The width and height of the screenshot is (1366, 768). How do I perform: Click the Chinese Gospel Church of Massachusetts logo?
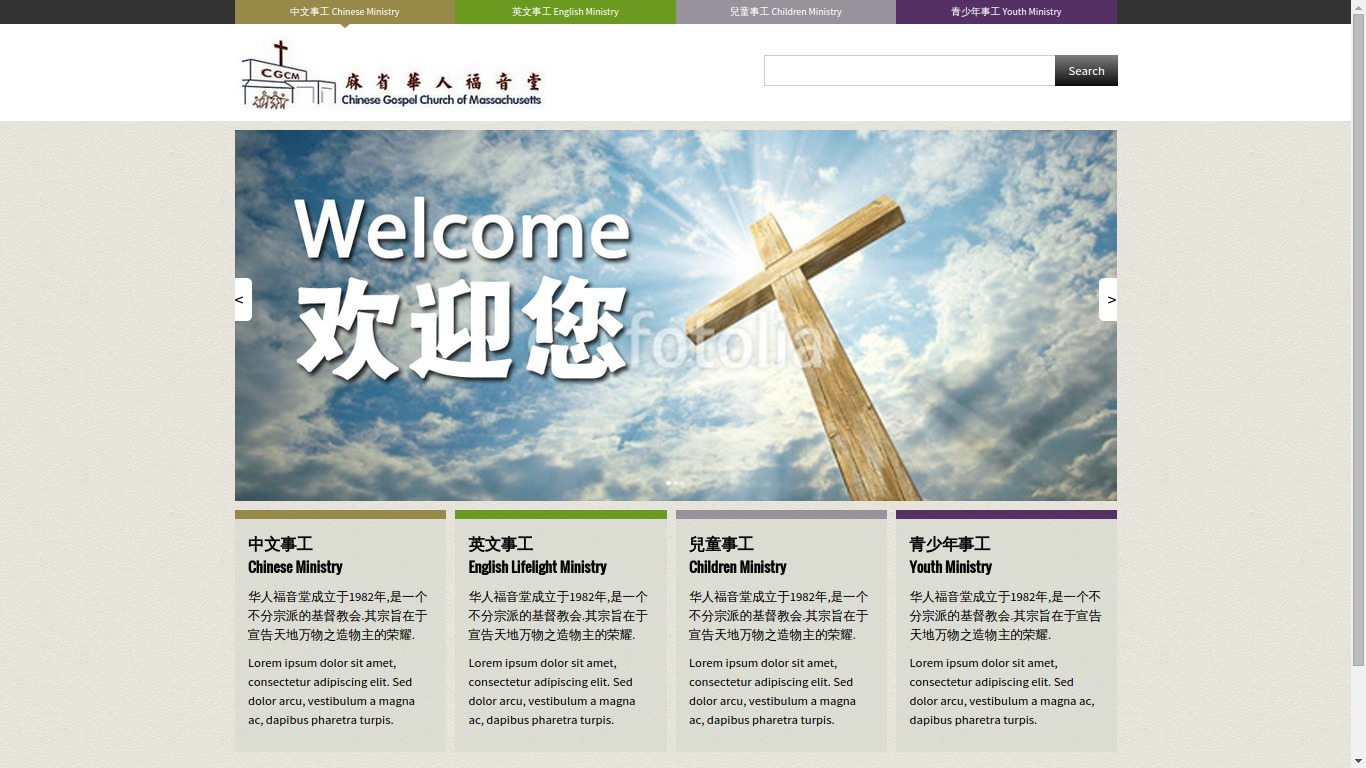[x=392, y=74]
